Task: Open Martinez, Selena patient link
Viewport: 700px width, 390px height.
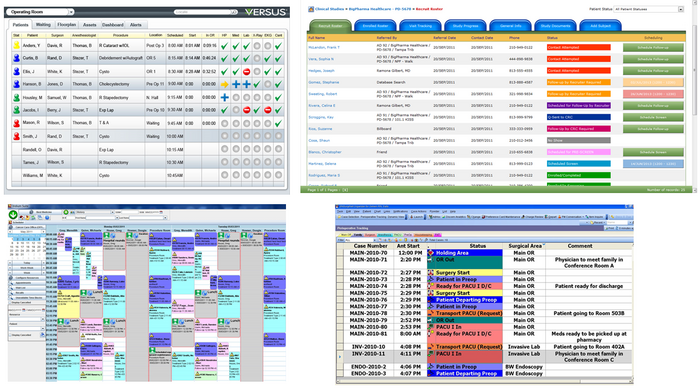Action: point(322,164)
